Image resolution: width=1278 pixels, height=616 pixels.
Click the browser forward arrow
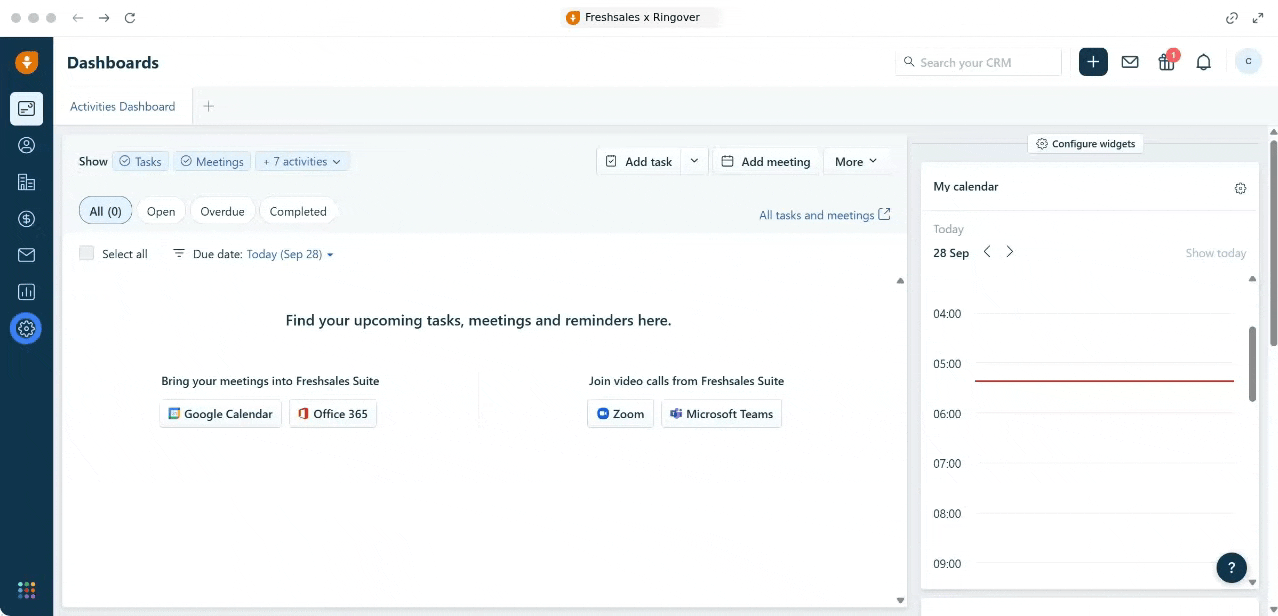point(104,18)
